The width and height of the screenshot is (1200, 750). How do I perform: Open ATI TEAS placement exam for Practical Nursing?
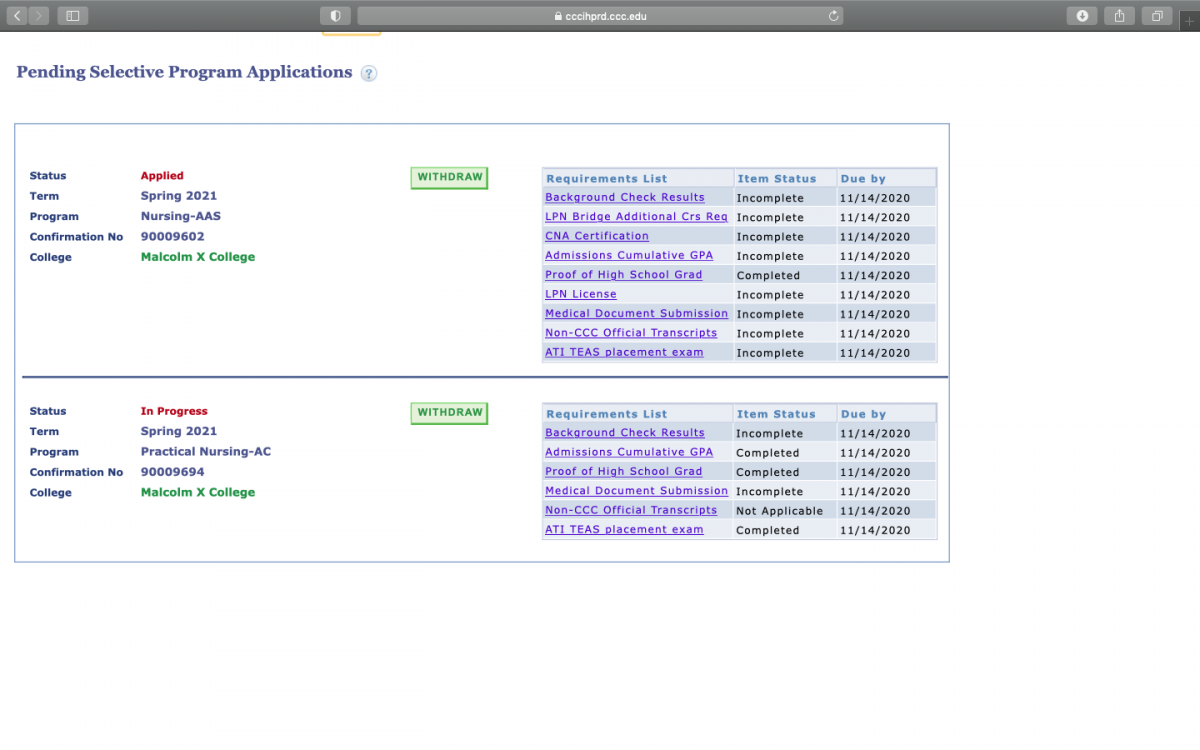pos(624,530)
